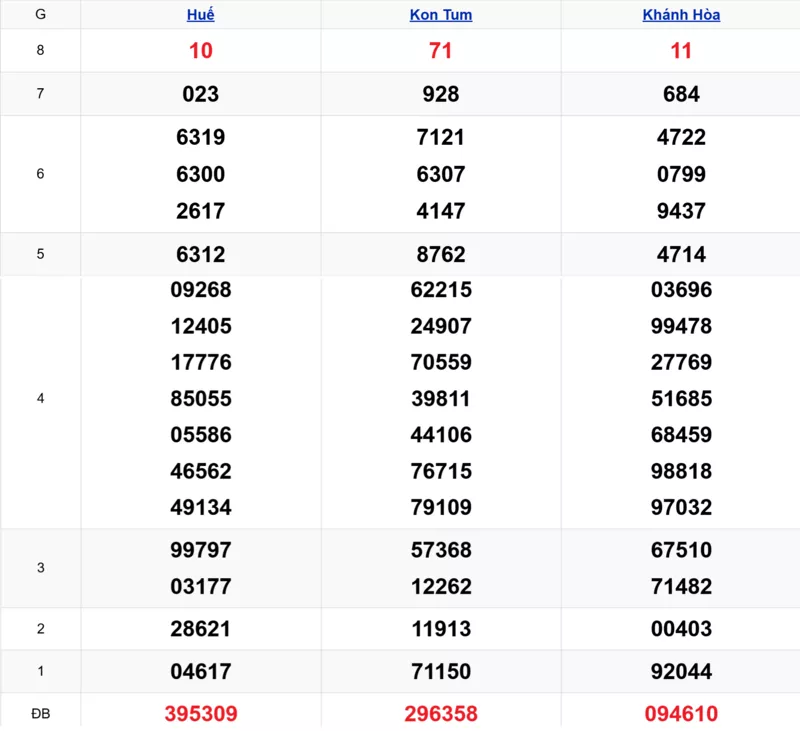Select prize 5 number 6312
800x731 pixels.
click(x=201, y=254)
